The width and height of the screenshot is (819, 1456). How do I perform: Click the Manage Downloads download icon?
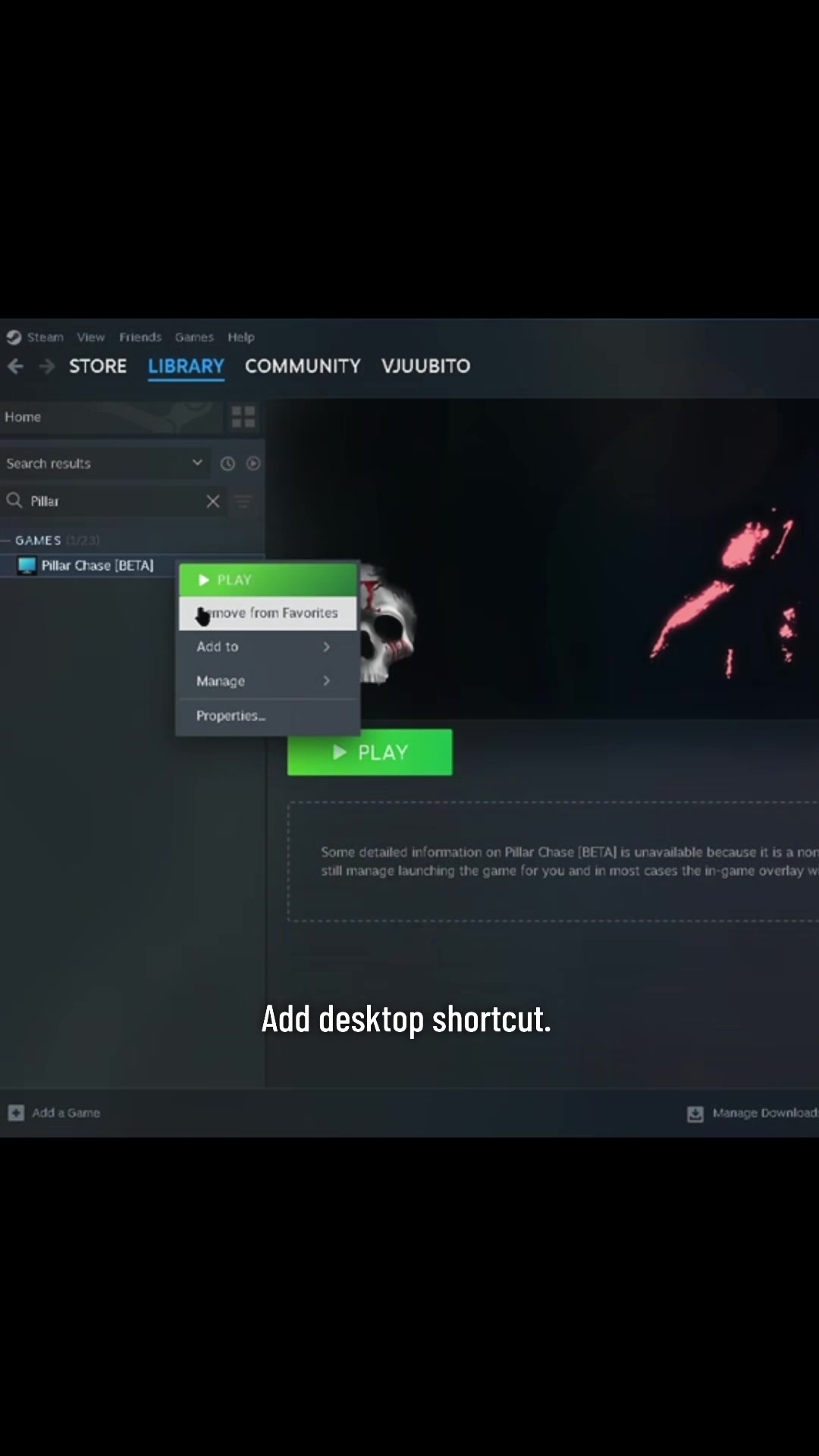(695, 1114)
